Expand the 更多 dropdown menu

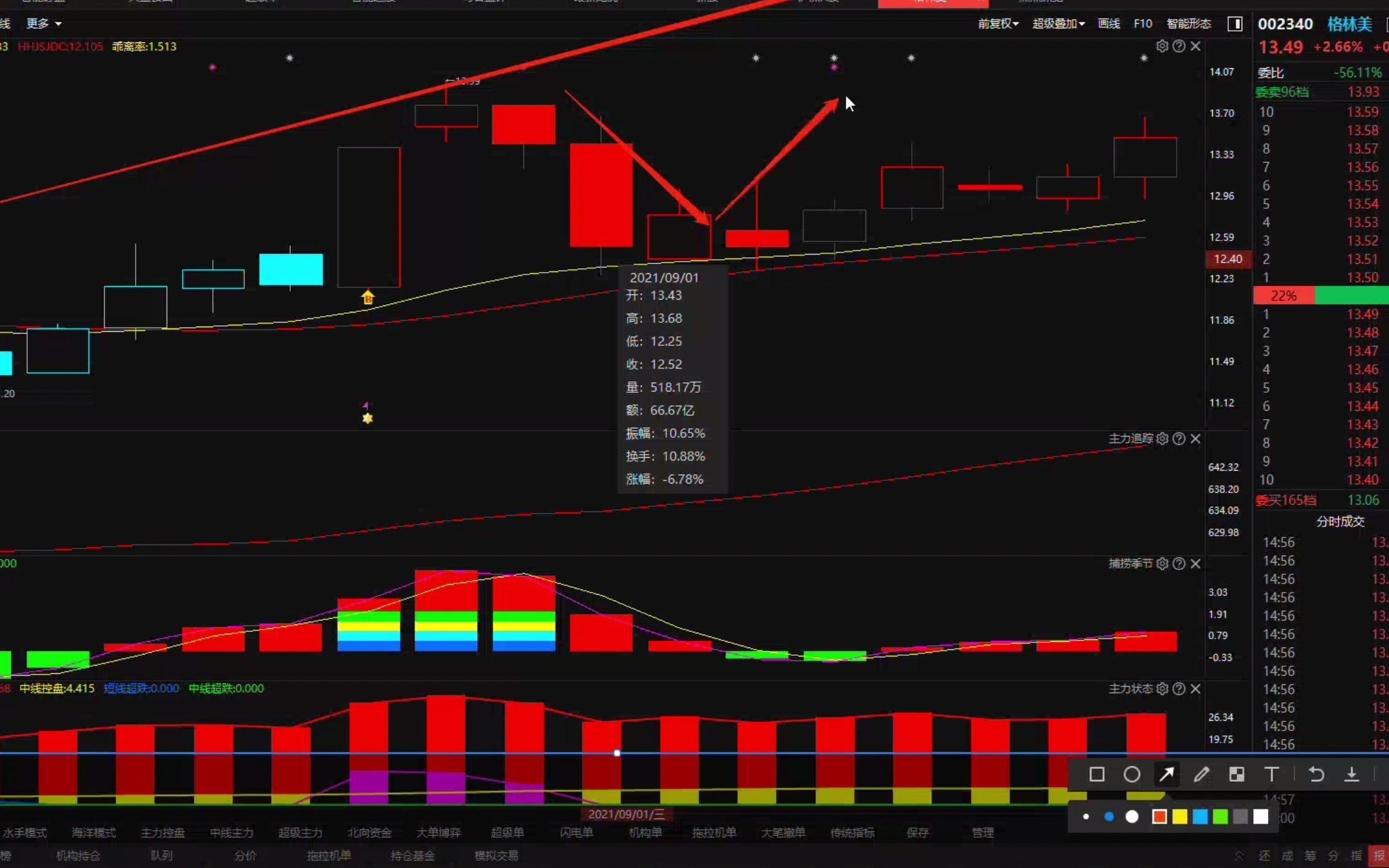[44, 24]
